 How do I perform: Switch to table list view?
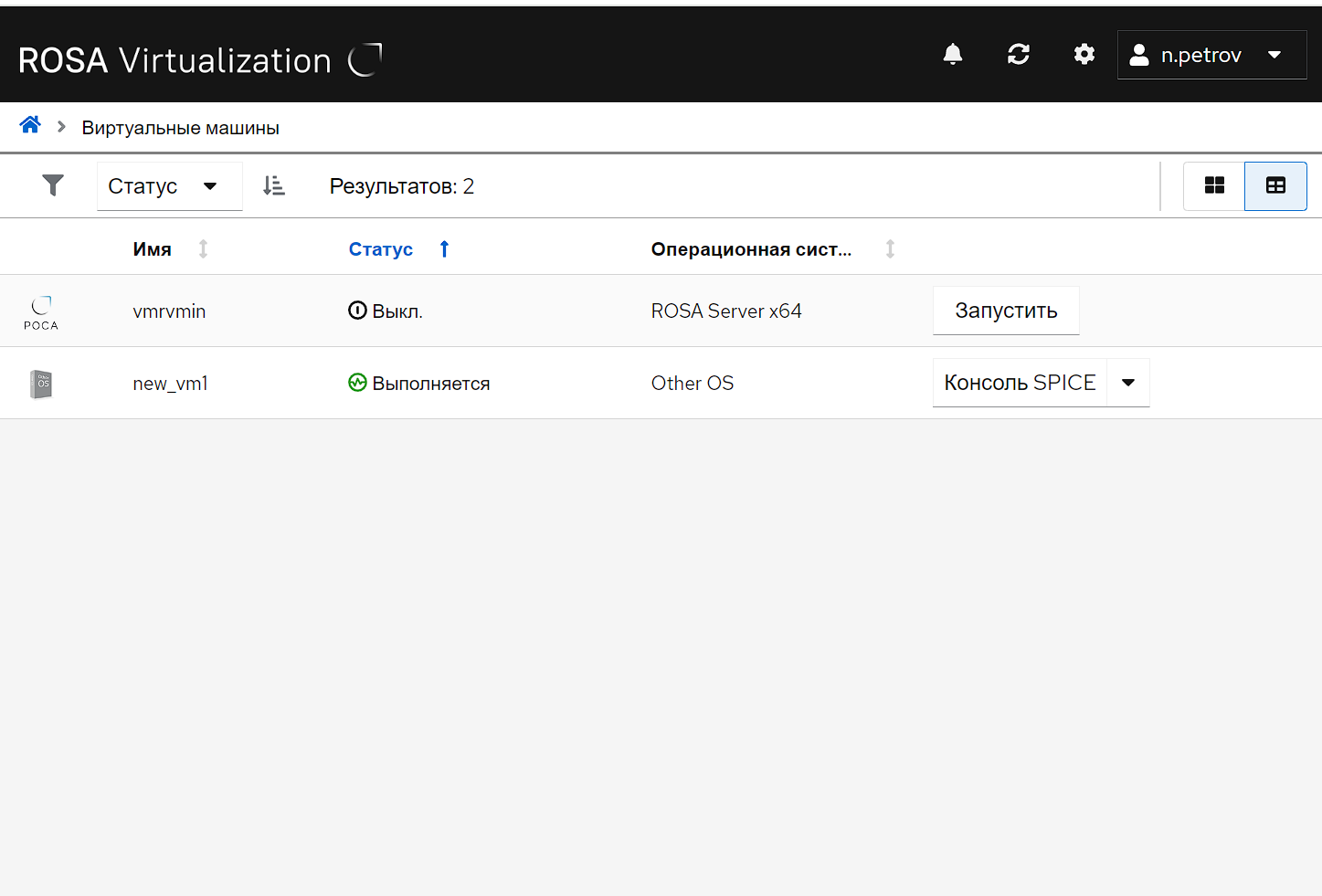point(1275,185)
